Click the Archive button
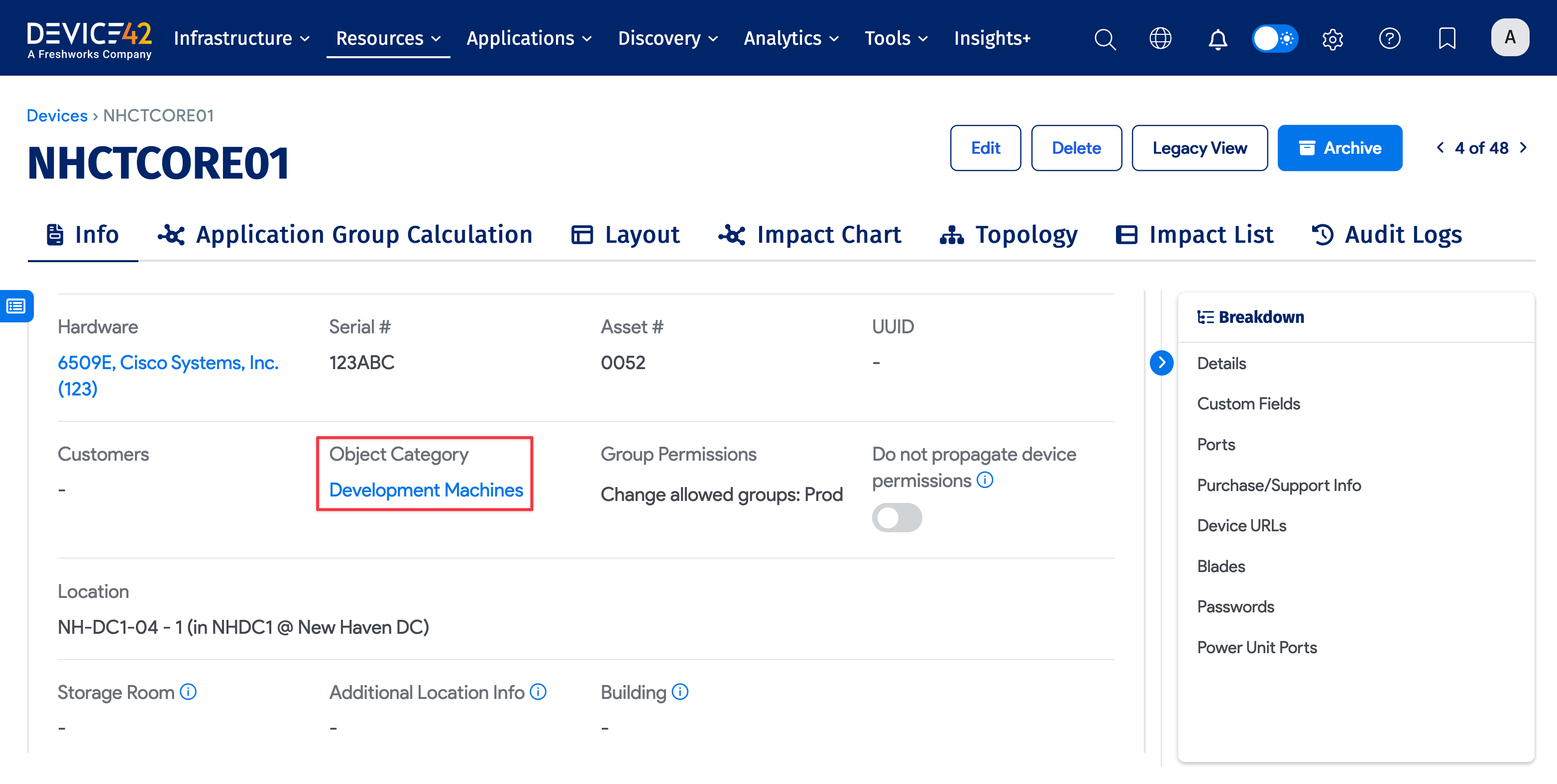 [x=1340, y=147]
